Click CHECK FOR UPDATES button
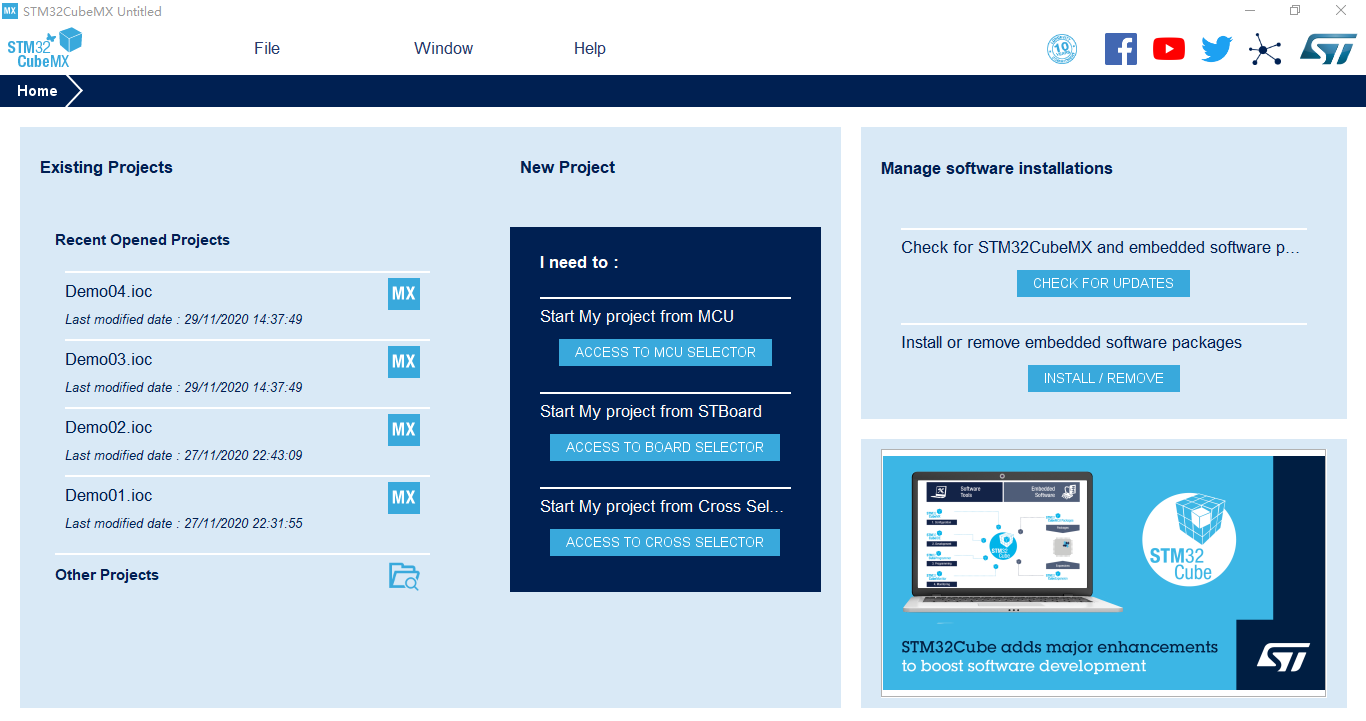The width and height of the screenshot is (1366, 721). (x=1103, y=283)
